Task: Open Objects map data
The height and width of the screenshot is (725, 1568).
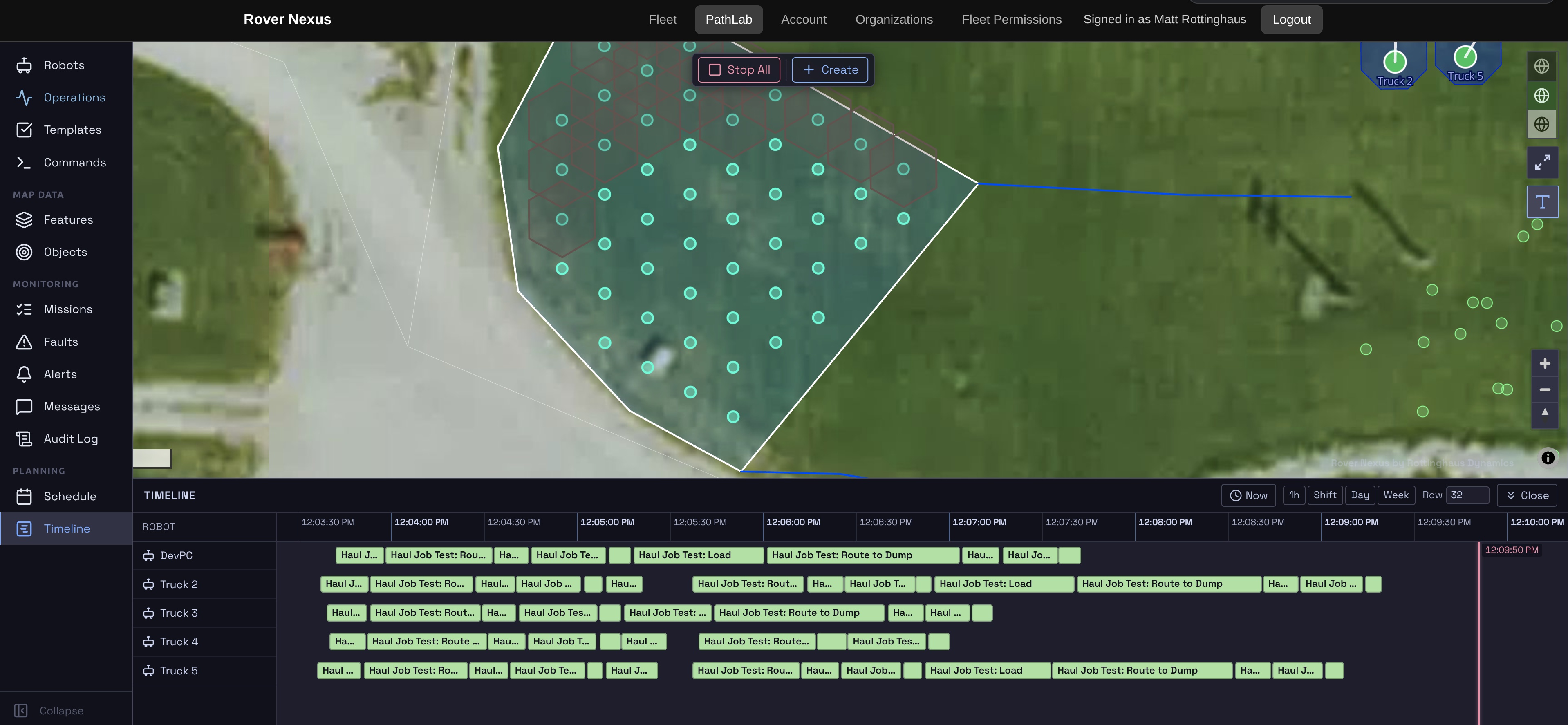Action: (66, 252)
